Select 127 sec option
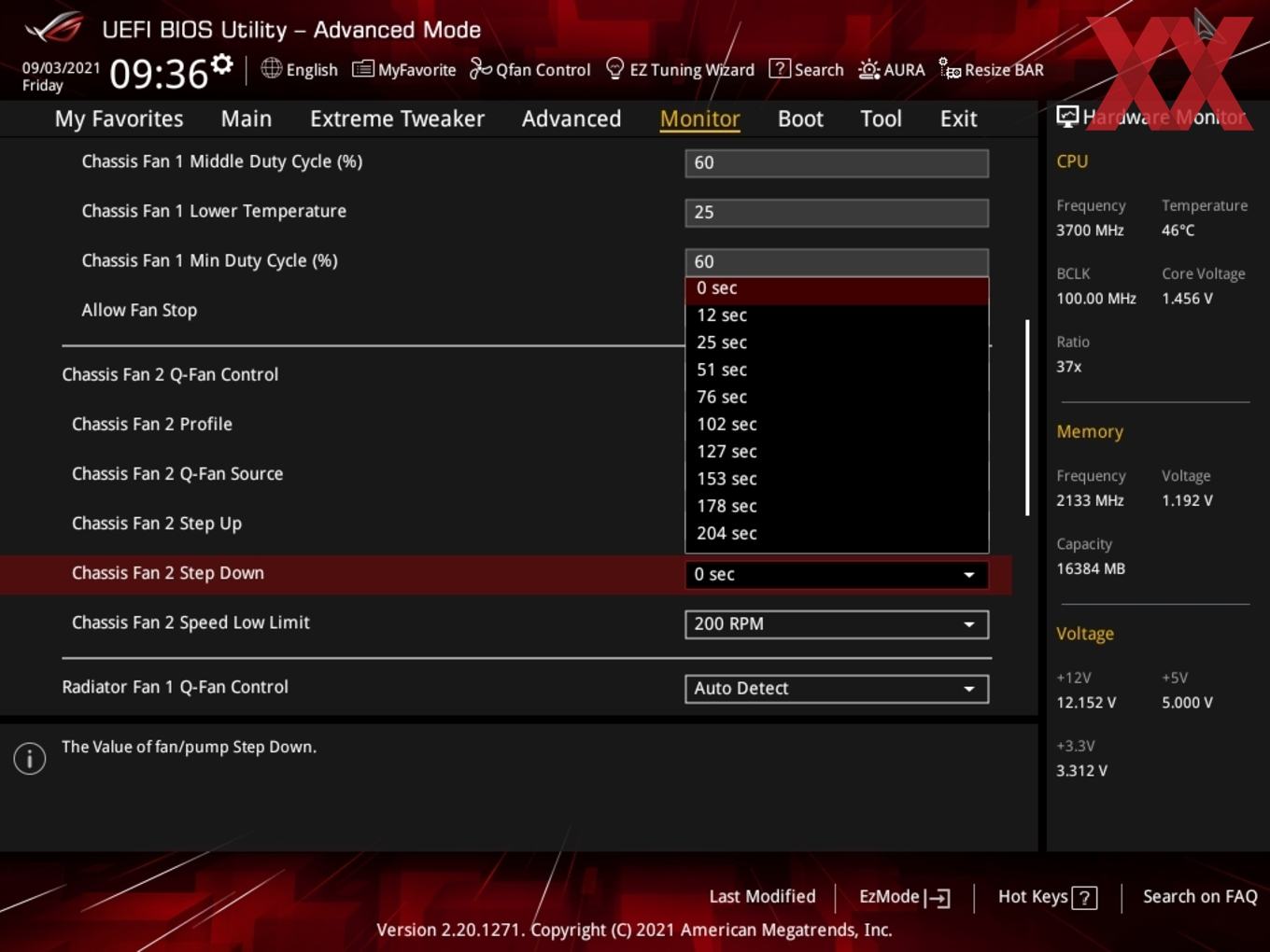 837,451
